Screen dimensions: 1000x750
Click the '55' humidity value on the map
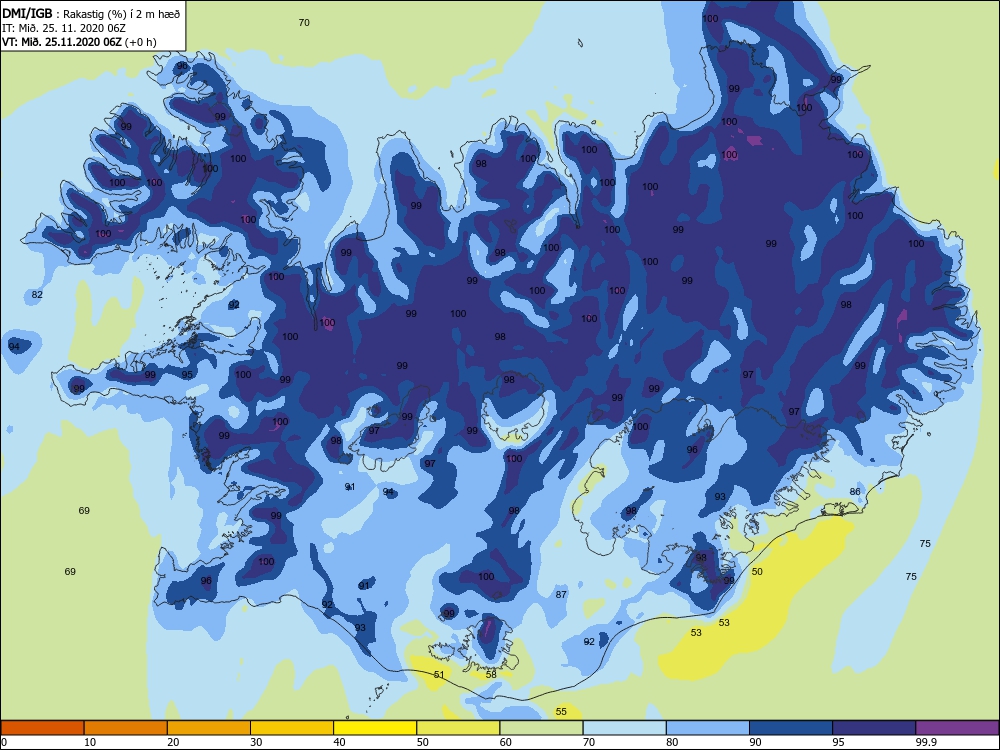pyautogui.click(x=561, y=712)
